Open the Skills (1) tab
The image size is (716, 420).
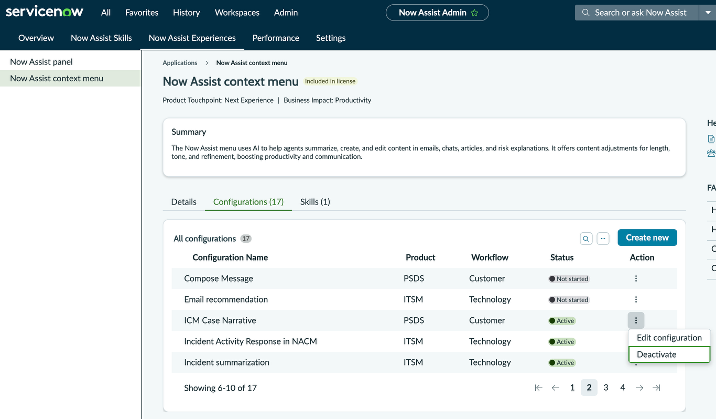(315, 202)
